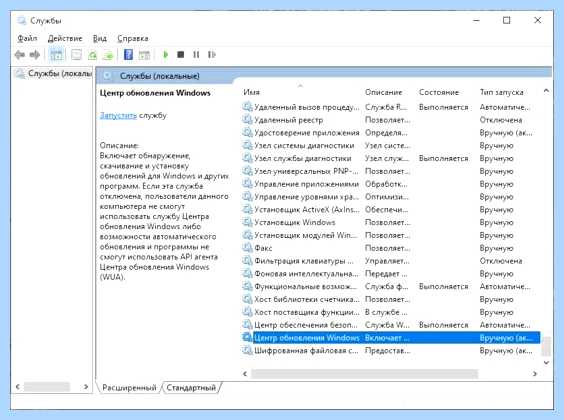564x420 pixels.
Task: Select Функциональные возмож... service
Action: (x=306, y=286)
